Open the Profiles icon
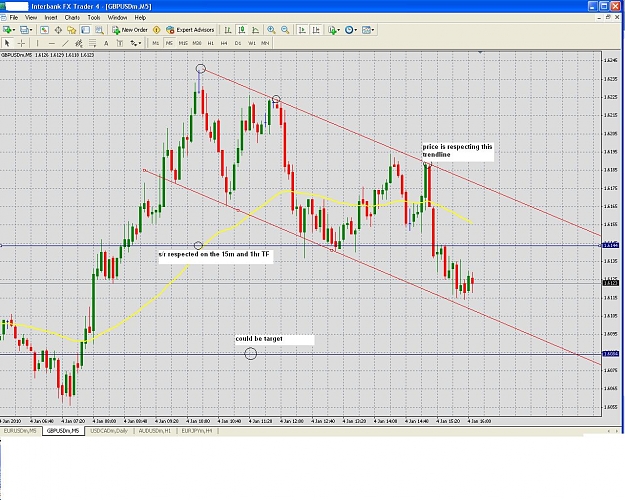The width and height of the screenshot is (625, 500). (24, 30)
